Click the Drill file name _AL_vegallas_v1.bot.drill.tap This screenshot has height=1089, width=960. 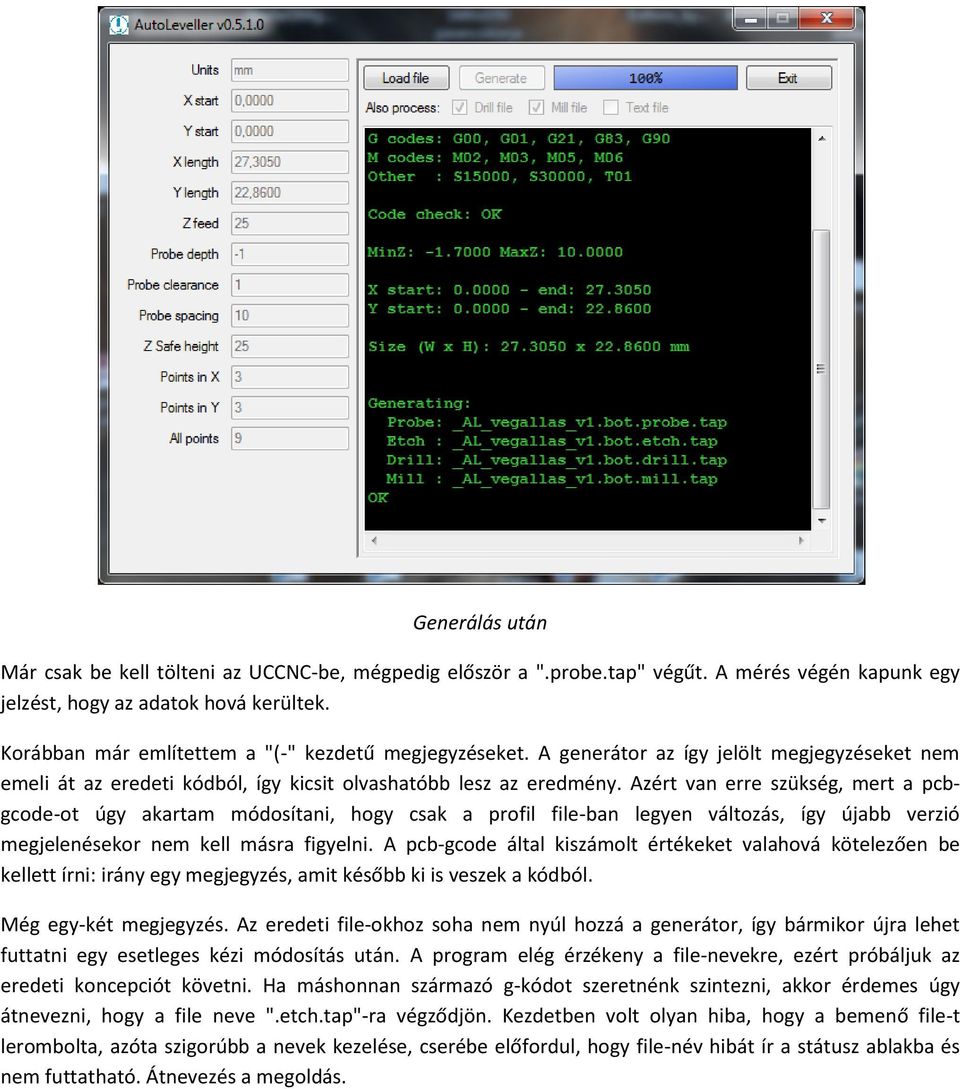[590, 460]
